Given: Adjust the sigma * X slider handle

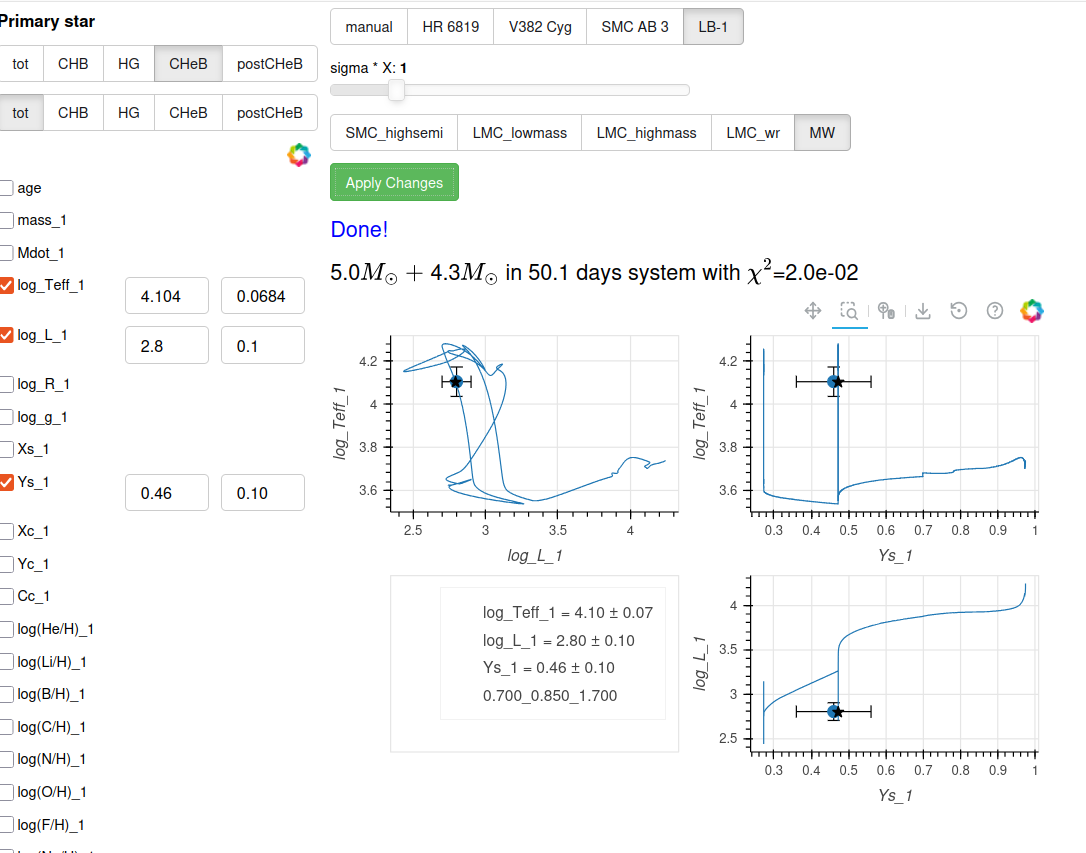Looking at the screenshot, I should point(397,91).
